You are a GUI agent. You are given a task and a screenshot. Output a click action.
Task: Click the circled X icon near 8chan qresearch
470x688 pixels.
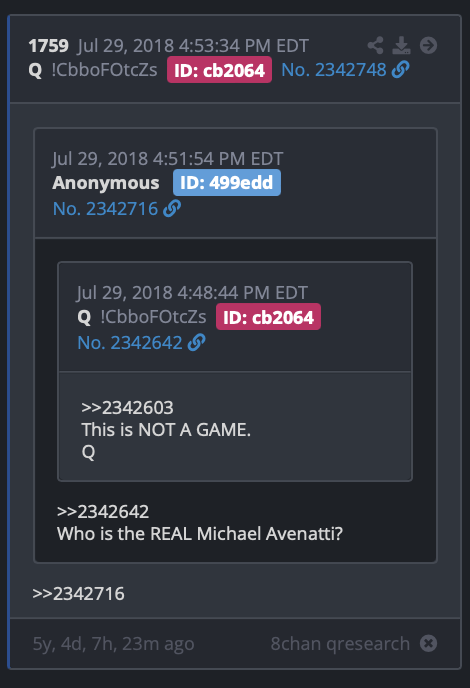(428, 643)
